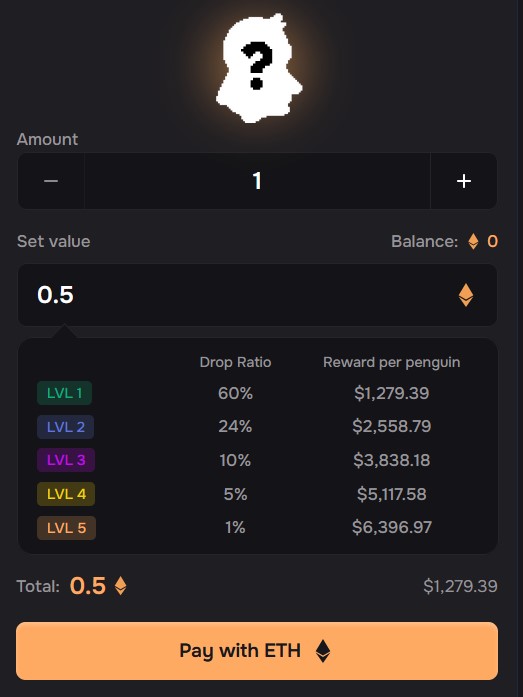Click the ETH diamond icon on pay button
Image resolution: width=523 pixels, height=697 pixels.
click(x=323, y=651)
